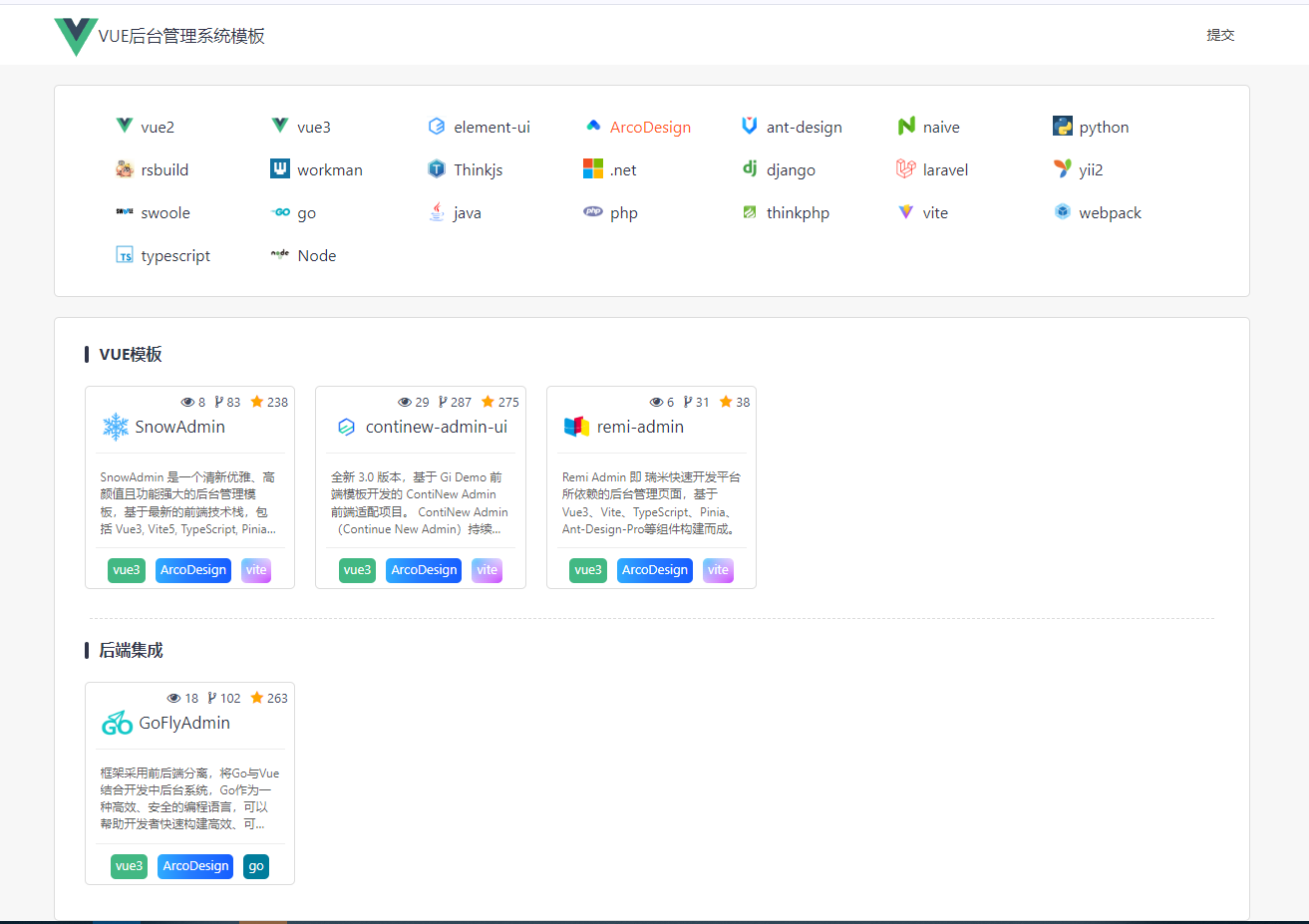Click the ArcoDesign tag on SnowAdmin card
The height and width of the screenshot is (924, 1309).
pos(193,570)
